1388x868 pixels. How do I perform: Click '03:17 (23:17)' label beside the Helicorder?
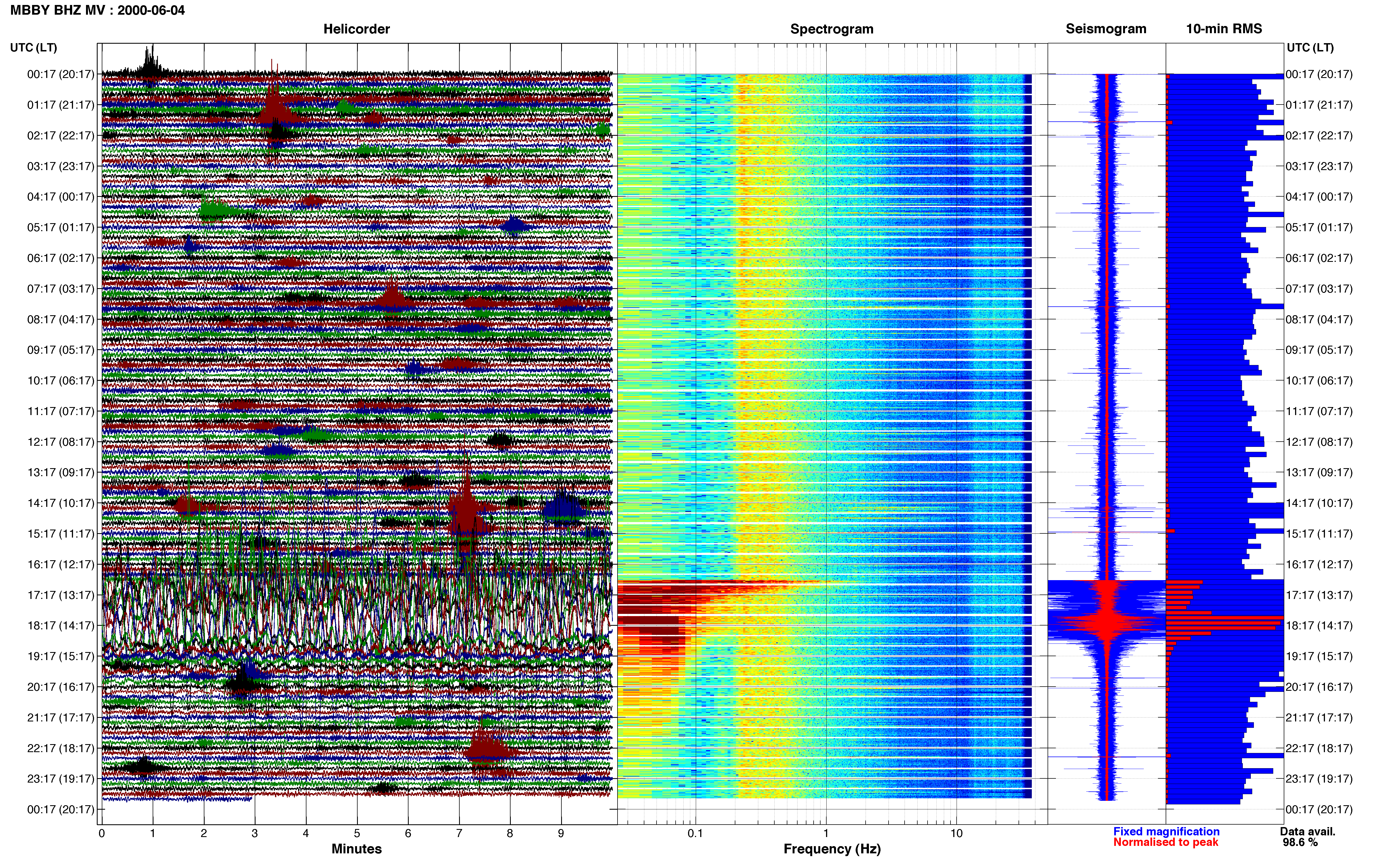pos(61,166)
